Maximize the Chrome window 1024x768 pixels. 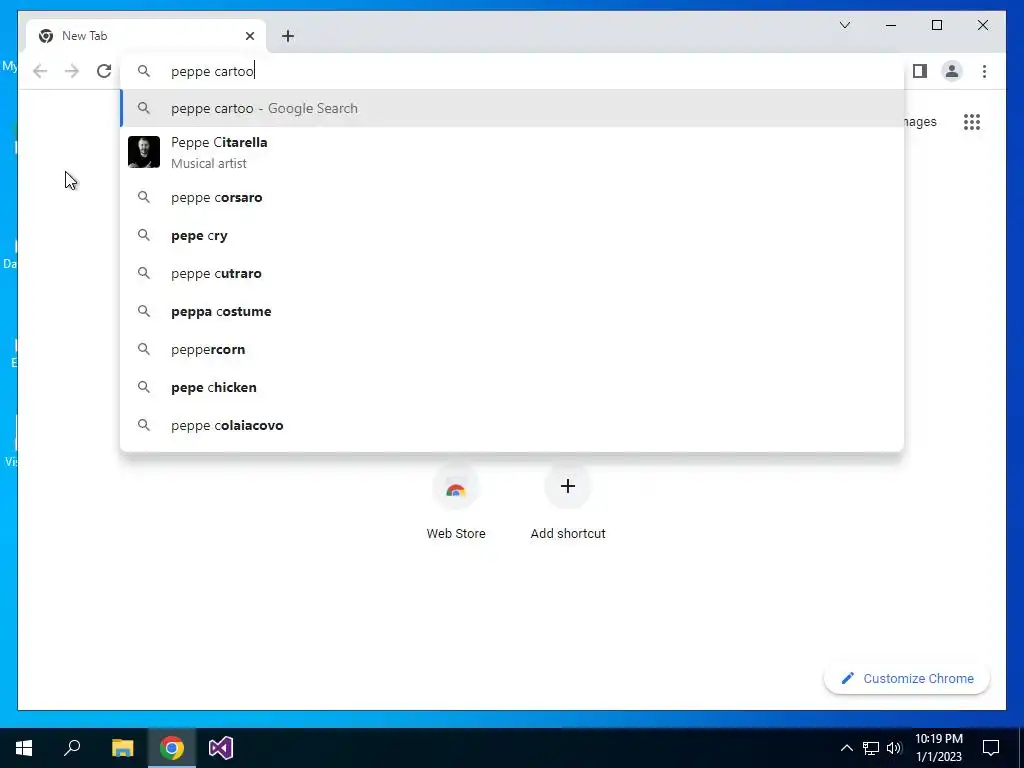[936, 25]
